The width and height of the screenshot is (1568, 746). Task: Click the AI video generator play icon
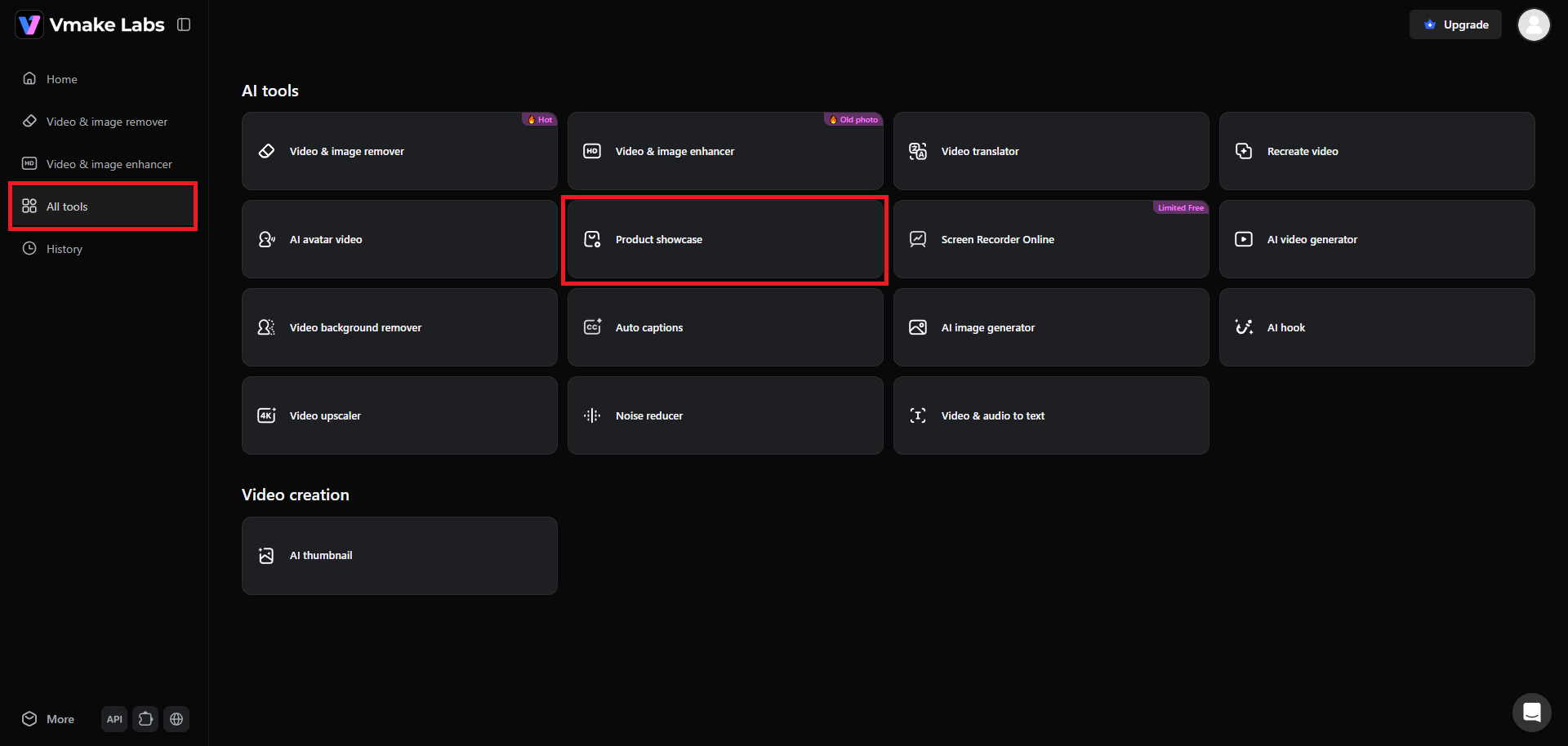click(1244, 239)
